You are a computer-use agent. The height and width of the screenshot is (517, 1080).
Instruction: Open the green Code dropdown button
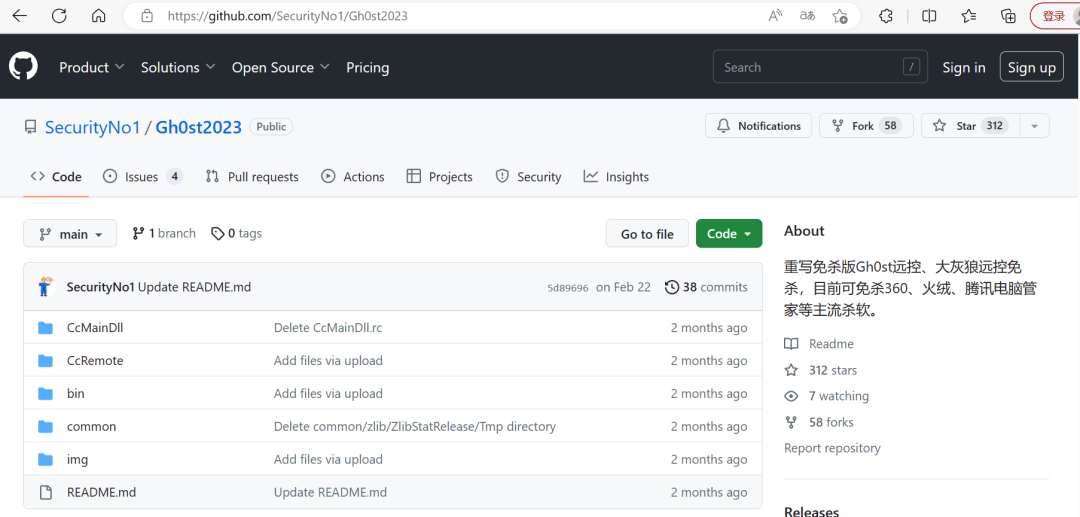pyautogui.click(x=729, y=233)
